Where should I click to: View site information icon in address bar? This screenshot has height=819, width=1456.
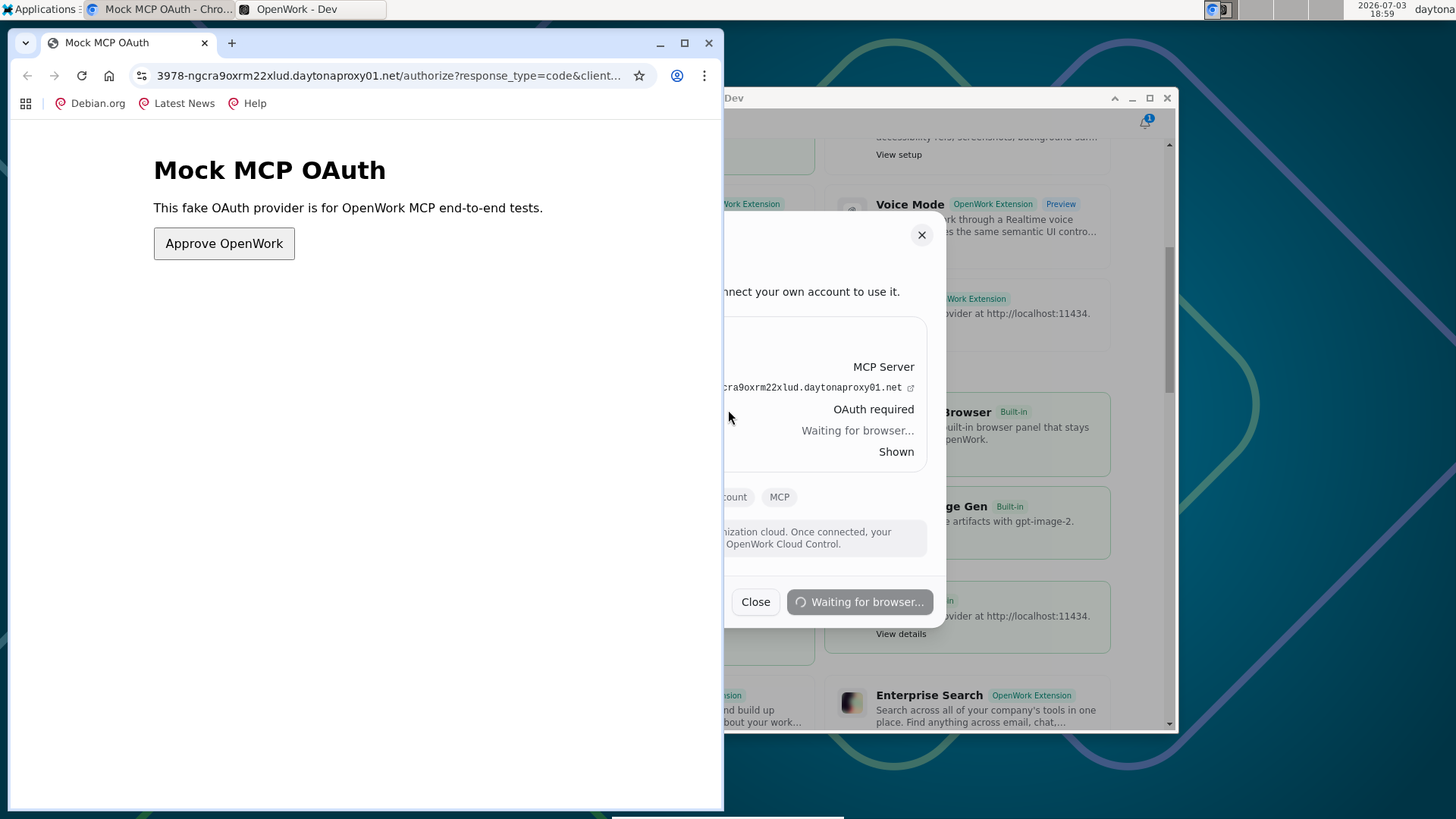142,76
